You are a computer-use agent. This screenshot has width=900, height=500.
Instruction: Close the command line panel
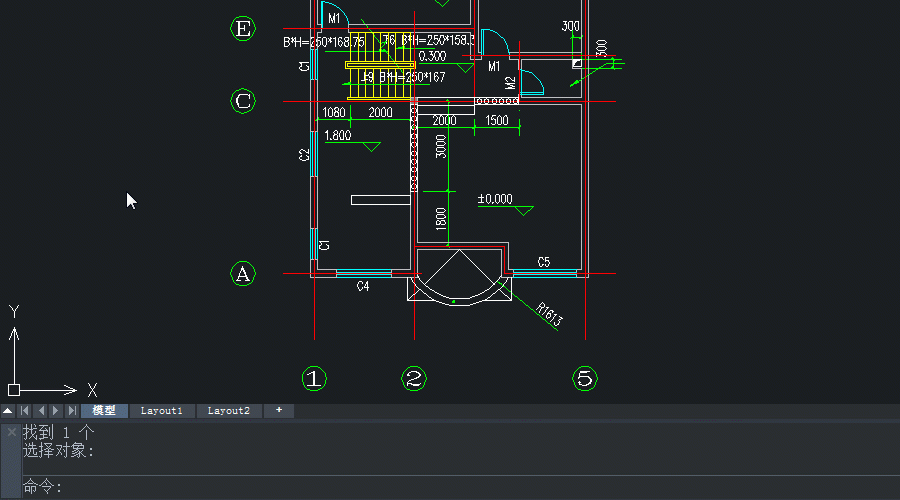tap(11, 432)
